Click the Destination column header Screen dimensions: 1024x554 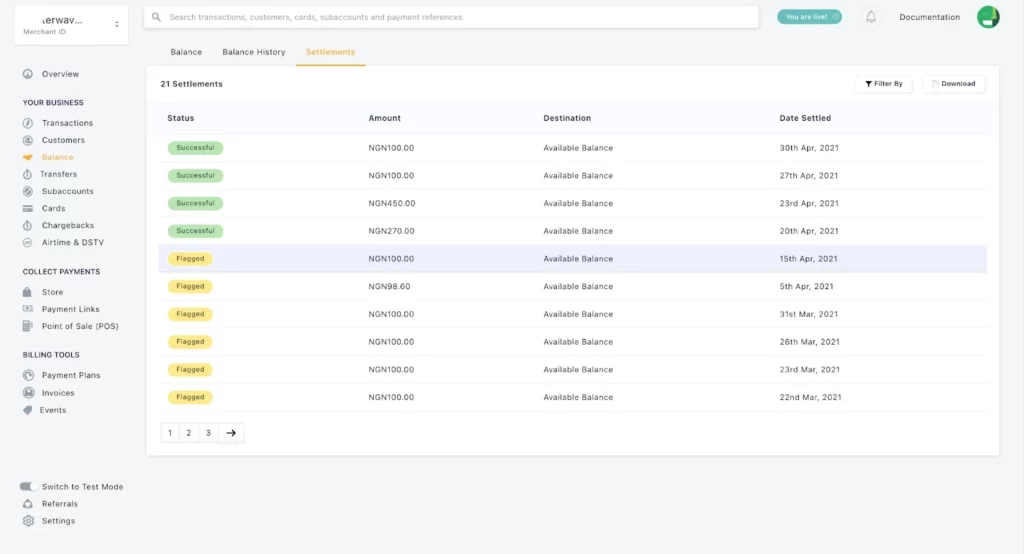tap(567, 118)
